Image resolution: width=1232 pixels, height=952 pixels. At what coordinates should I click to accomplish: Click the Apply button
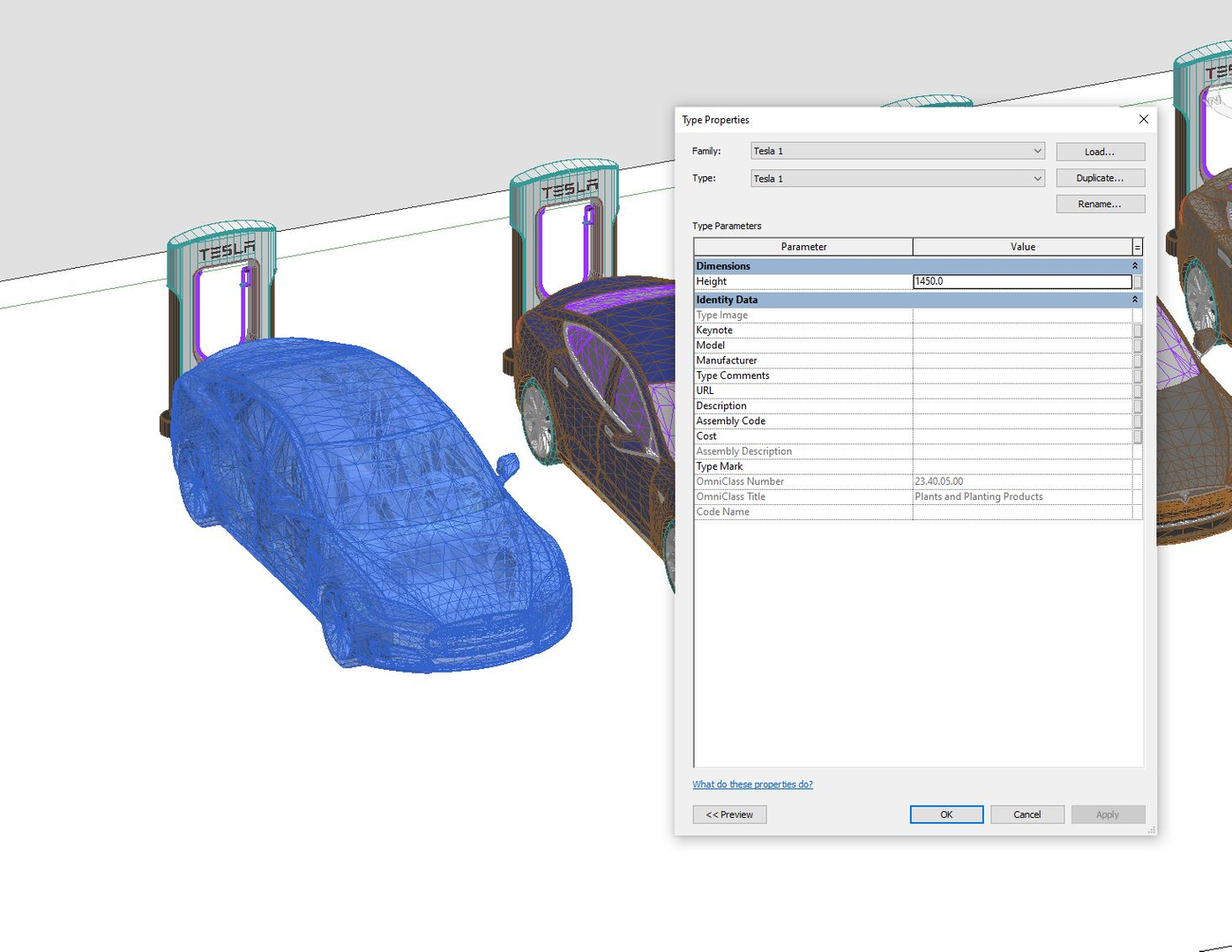tap(1108, 814)
